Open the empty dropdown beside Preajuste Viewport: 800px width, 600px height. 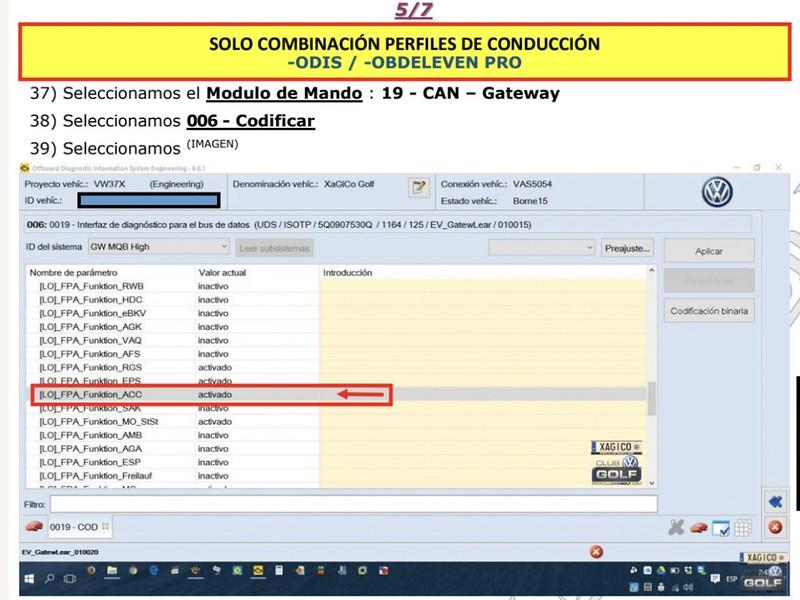click(x=541, y=248)
